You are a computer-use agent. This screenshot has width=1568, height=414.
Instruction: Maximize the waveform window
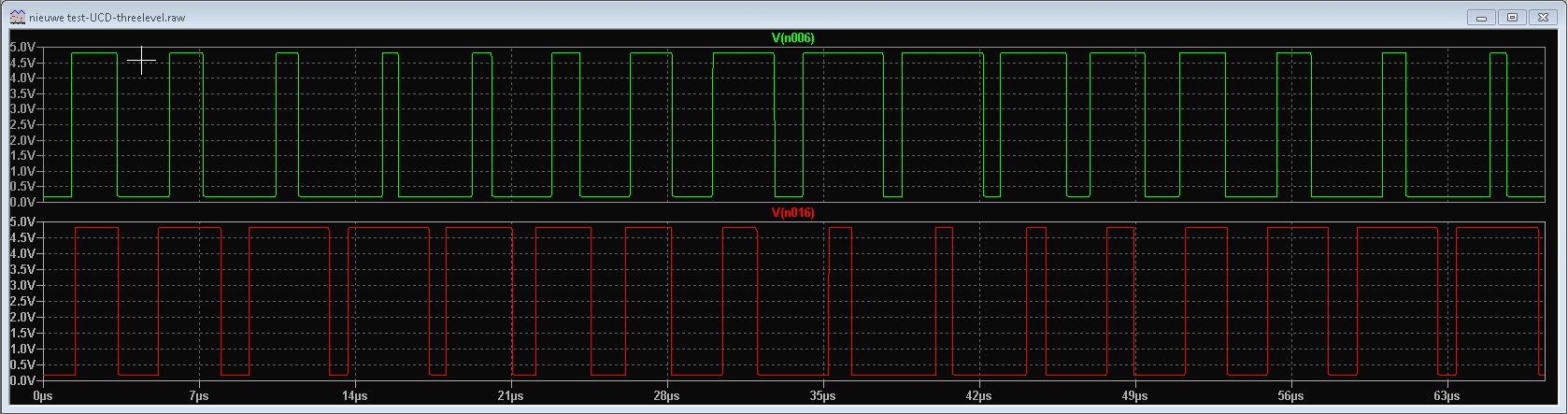point(1512,17)
